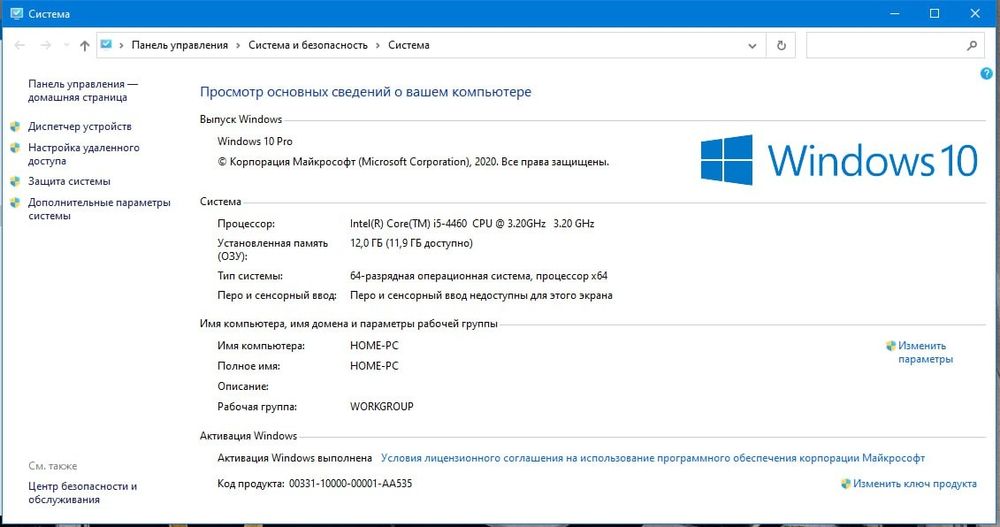Screen dimensions: 1000x527
Task: Expand chevron after 'Система и безопасность'
Action: [378, 45]
